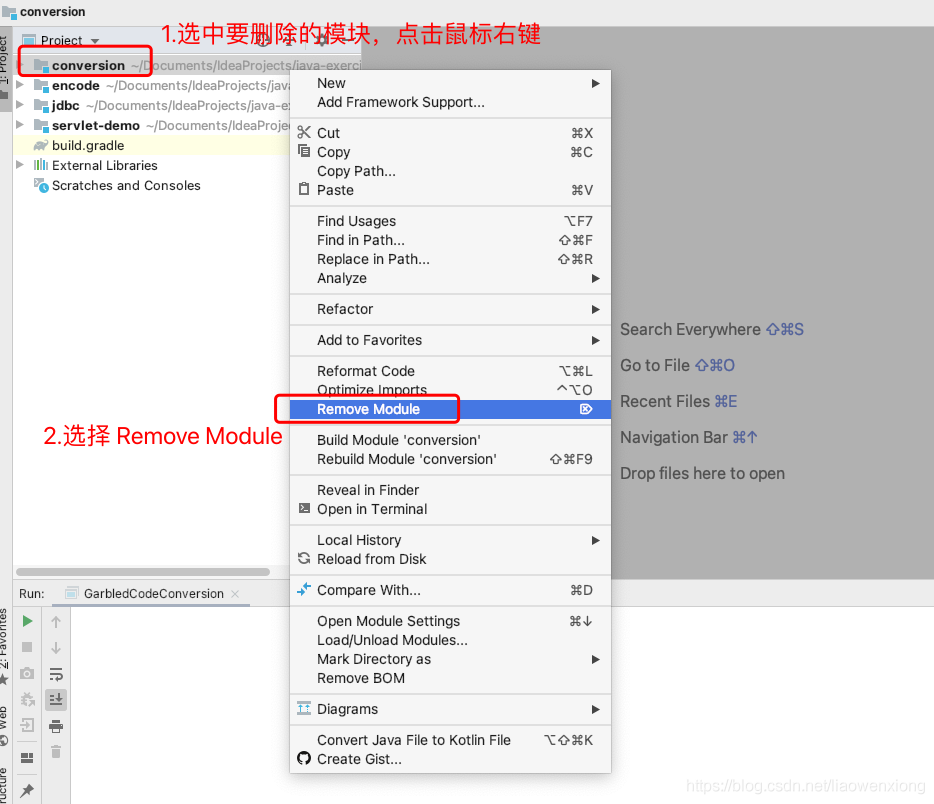Click the jdbc module folder icon
Image resolution: width=934 pixels, height=804 pixels.
(x=41, y=105)
